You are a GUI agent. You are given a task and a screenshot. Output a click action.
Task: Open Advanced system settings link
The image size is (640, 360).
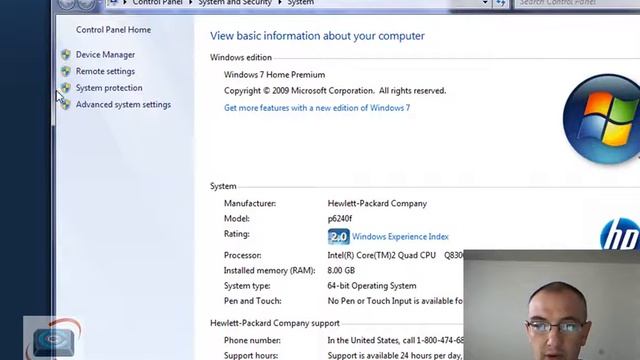(x=123, y=104)
